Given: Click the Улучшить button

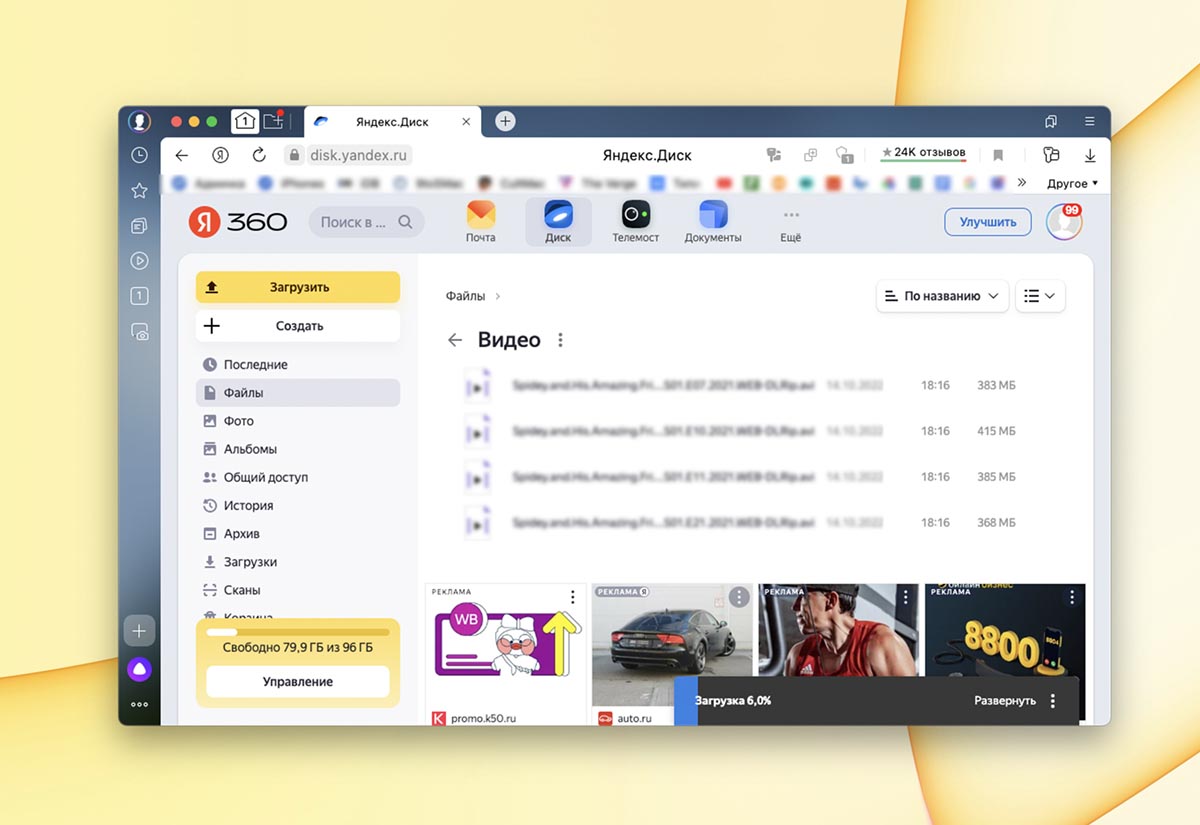Looking at the screenshot, I should 987,222.
